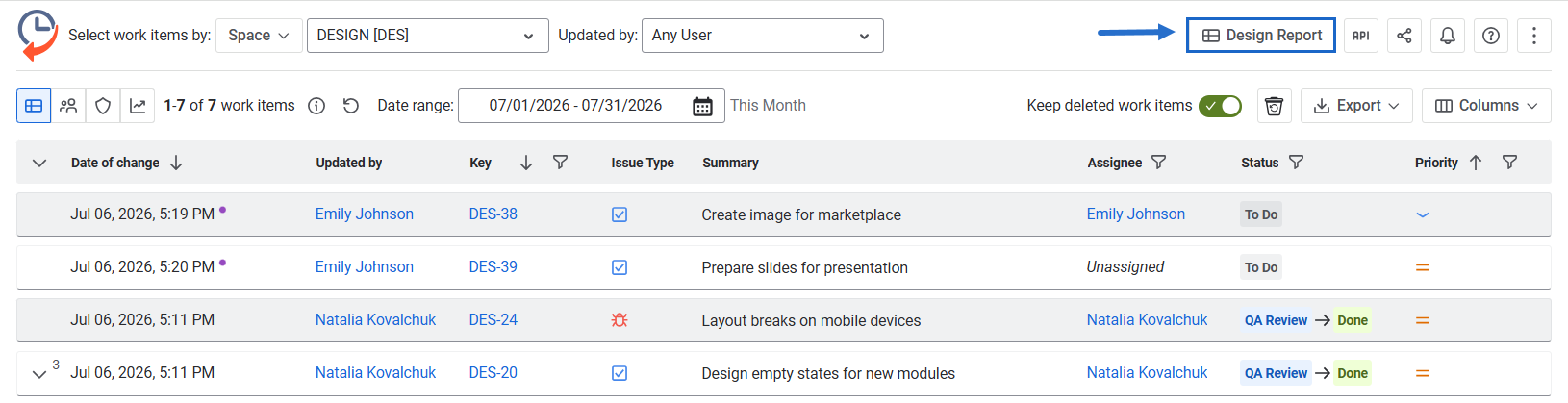Open issue link DES-38

tap(493, 214)
